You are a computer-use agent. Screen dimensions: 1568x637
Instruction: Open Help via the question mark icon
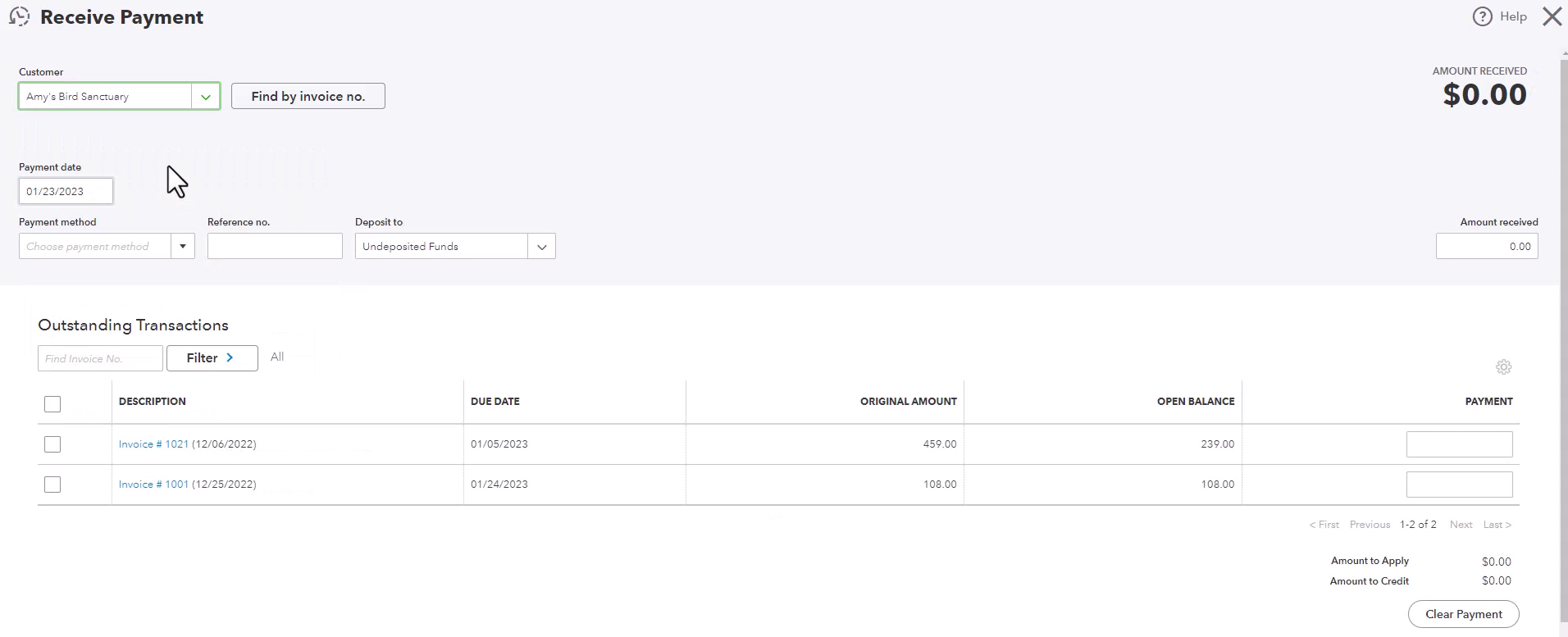[1482, 16]
